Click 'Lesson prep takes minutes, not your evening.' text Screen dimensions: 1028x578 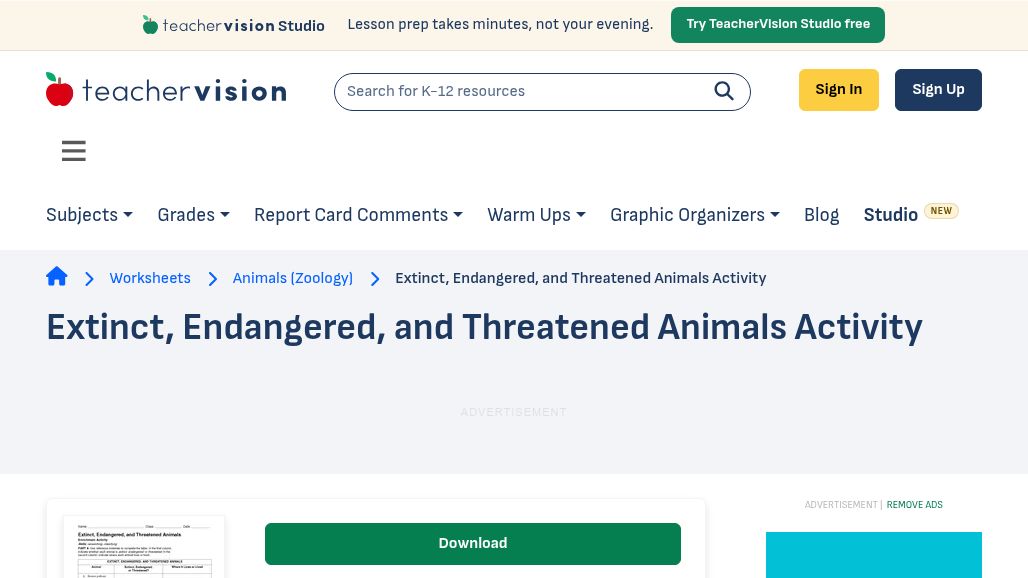(500, 24)
